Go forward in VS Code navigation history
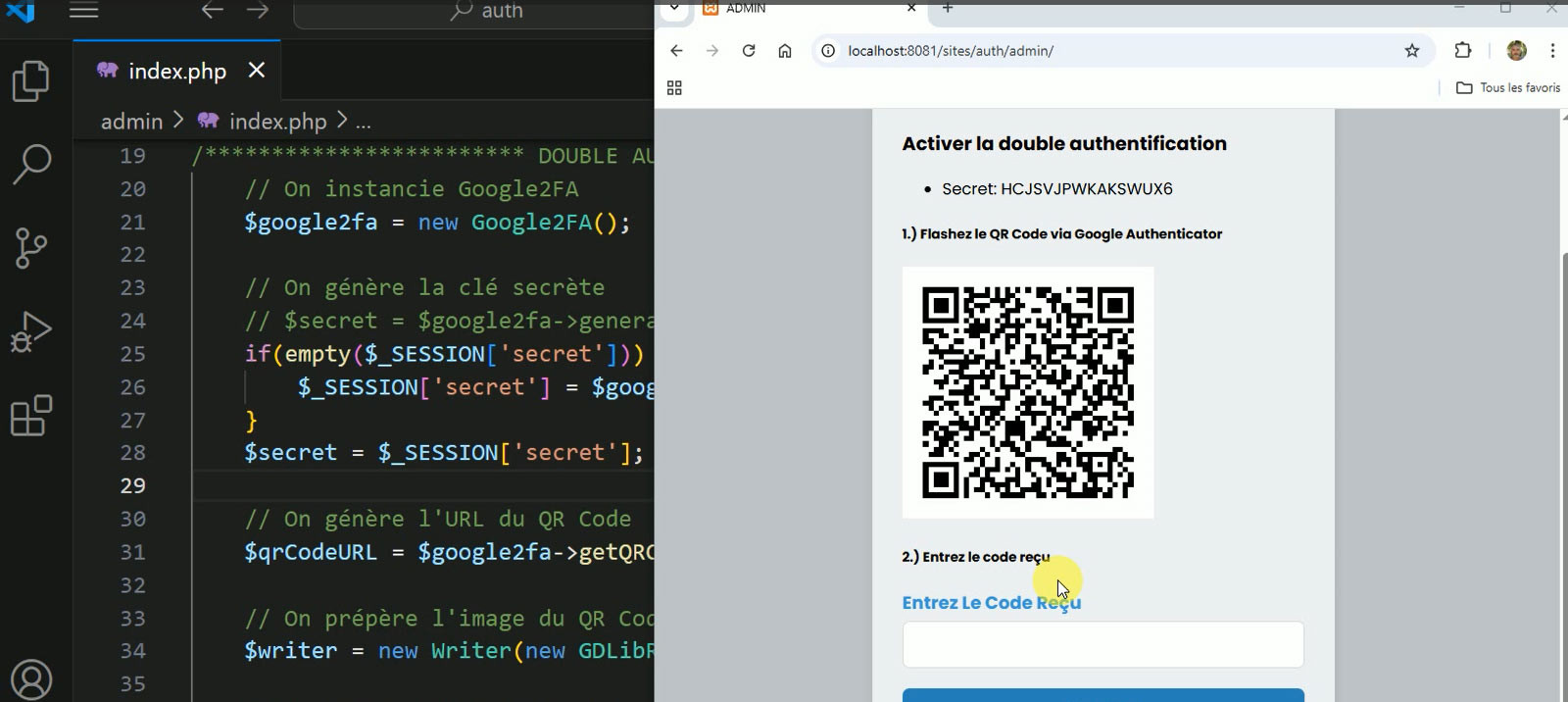The image size is (1568, 702). (258, 10)
